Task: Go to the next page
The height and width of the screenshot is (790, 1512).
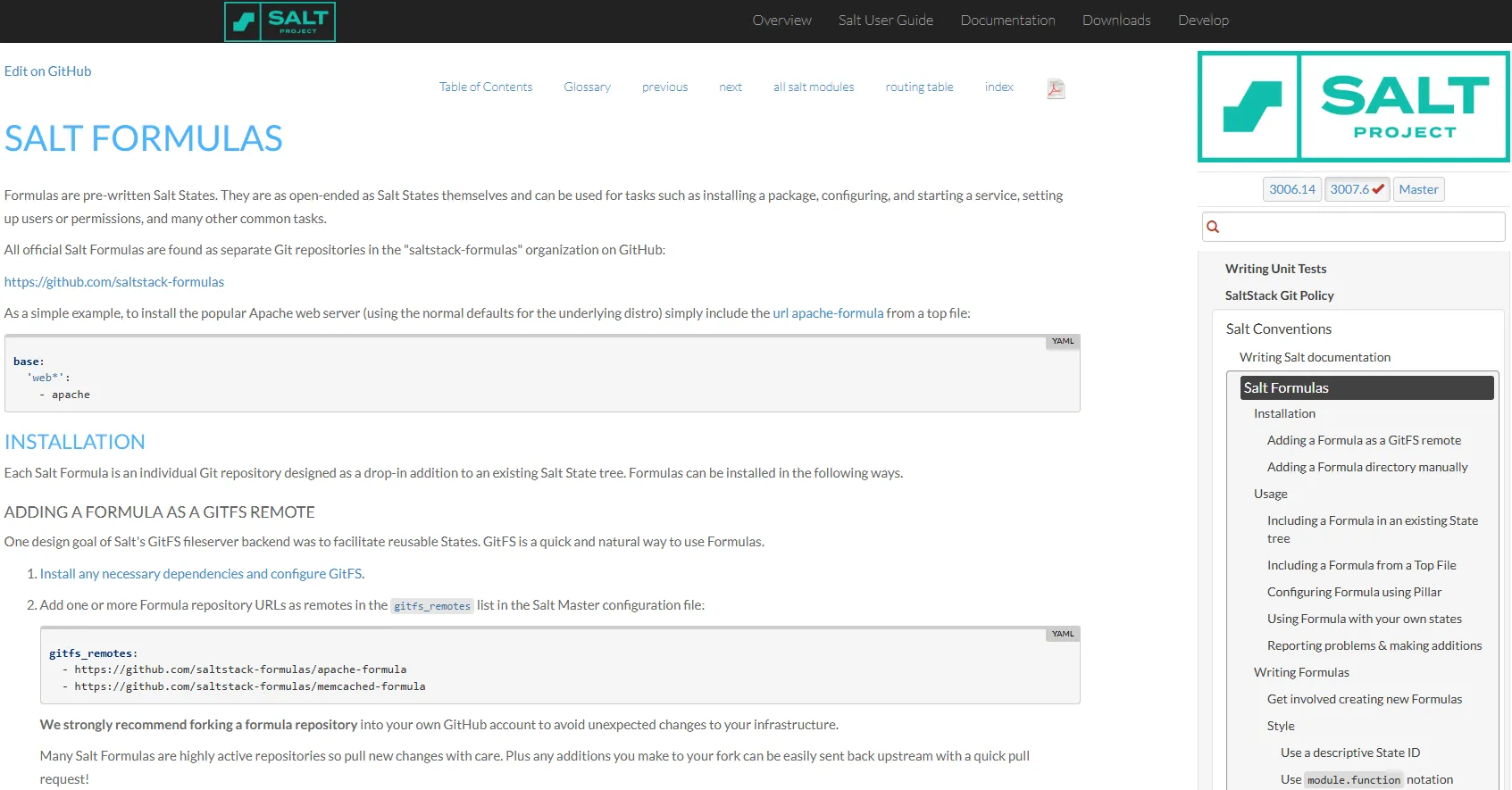Action: click(731, 87)
